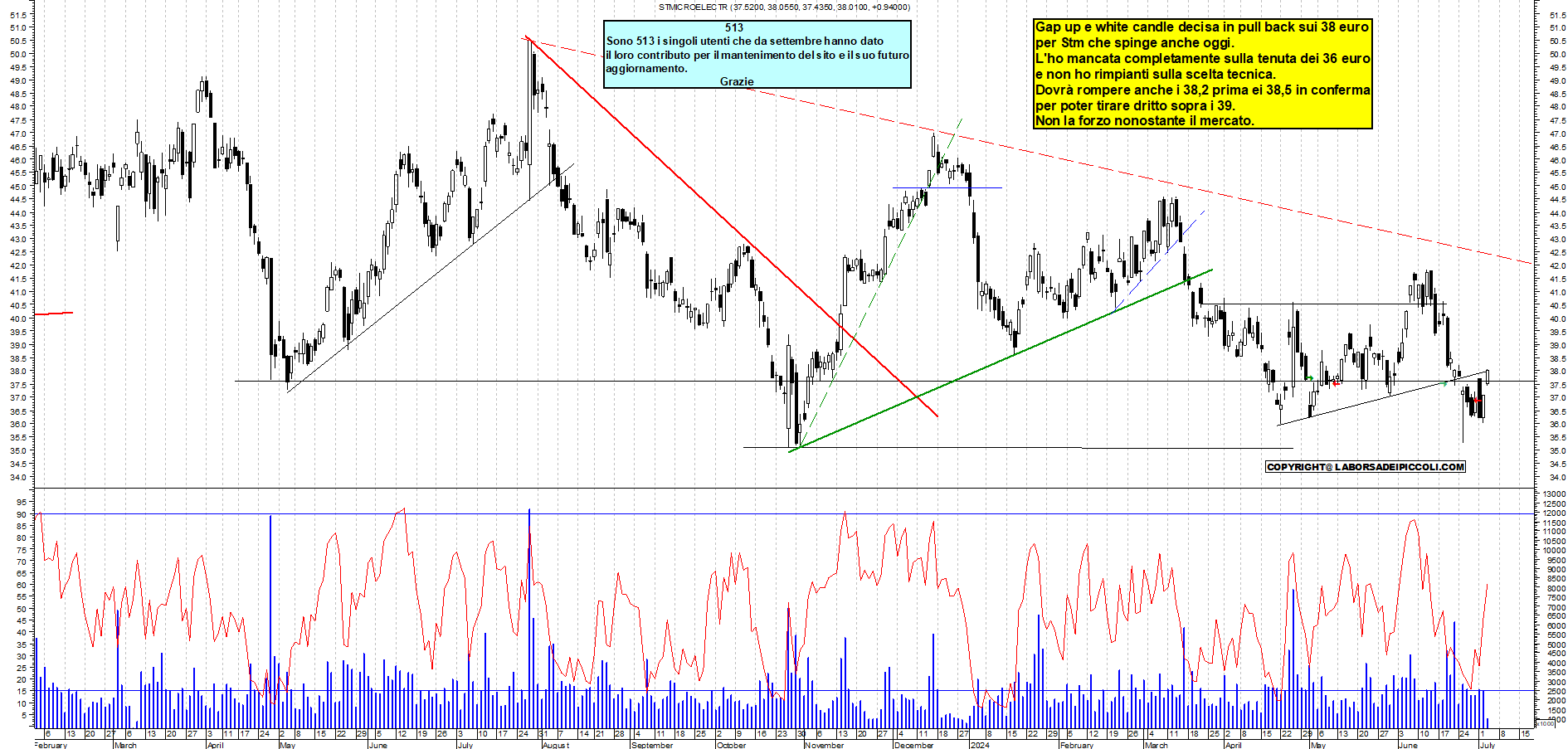Click the 13000 value on volume axis

coord(1554,494)
